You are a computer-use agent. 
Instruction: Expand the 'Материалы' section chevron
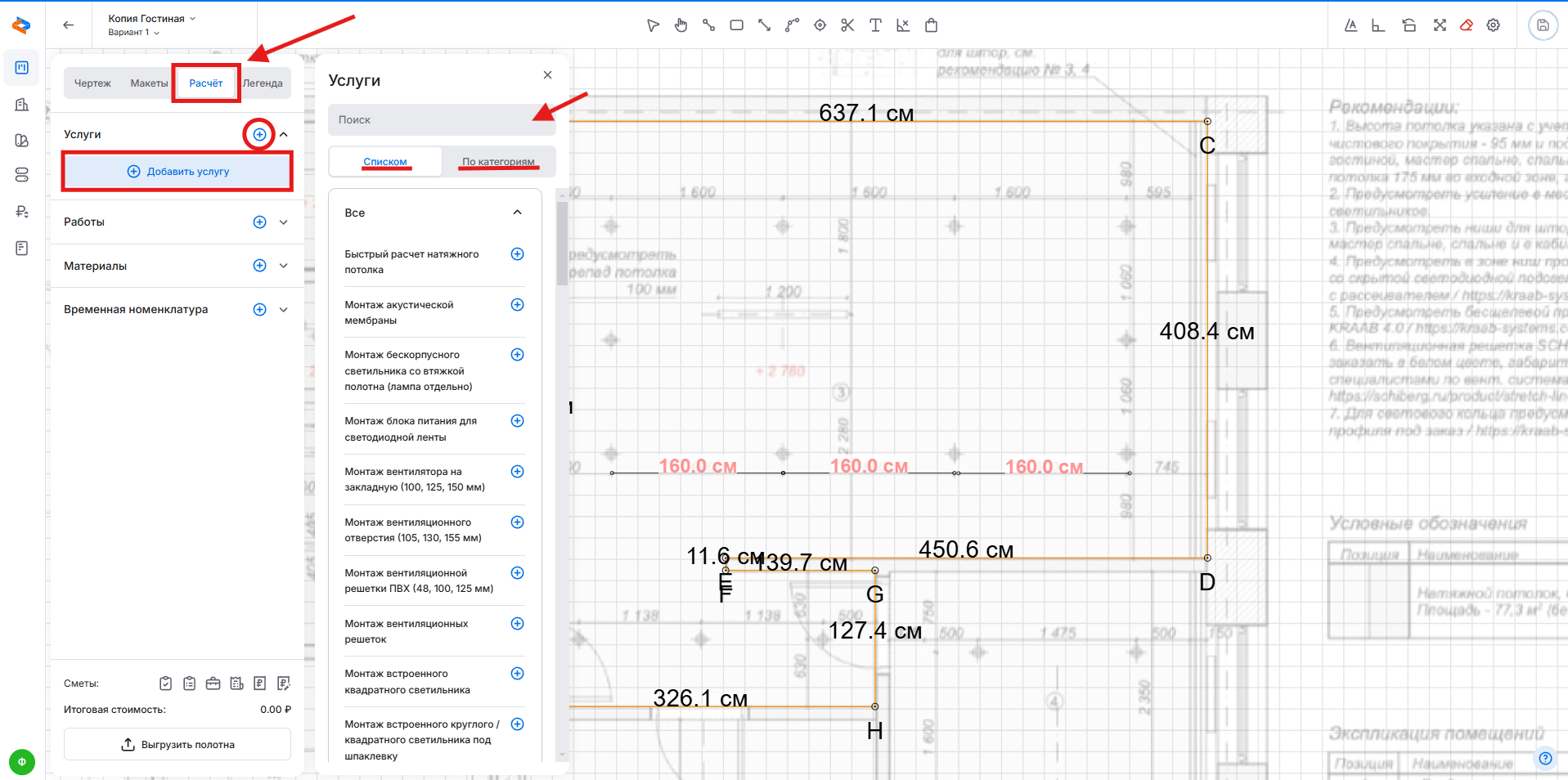tap(284, 266)
